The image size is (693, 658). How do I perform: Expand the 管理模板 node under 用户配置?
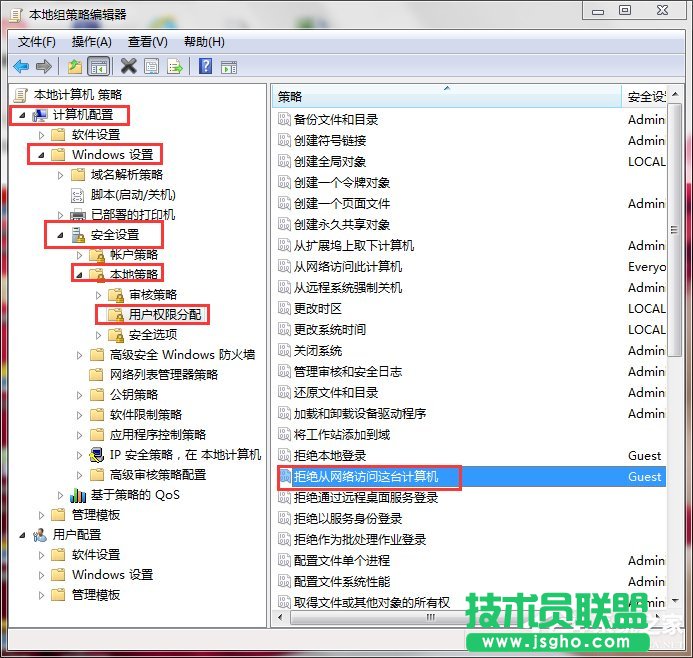(x=41, y=595)
